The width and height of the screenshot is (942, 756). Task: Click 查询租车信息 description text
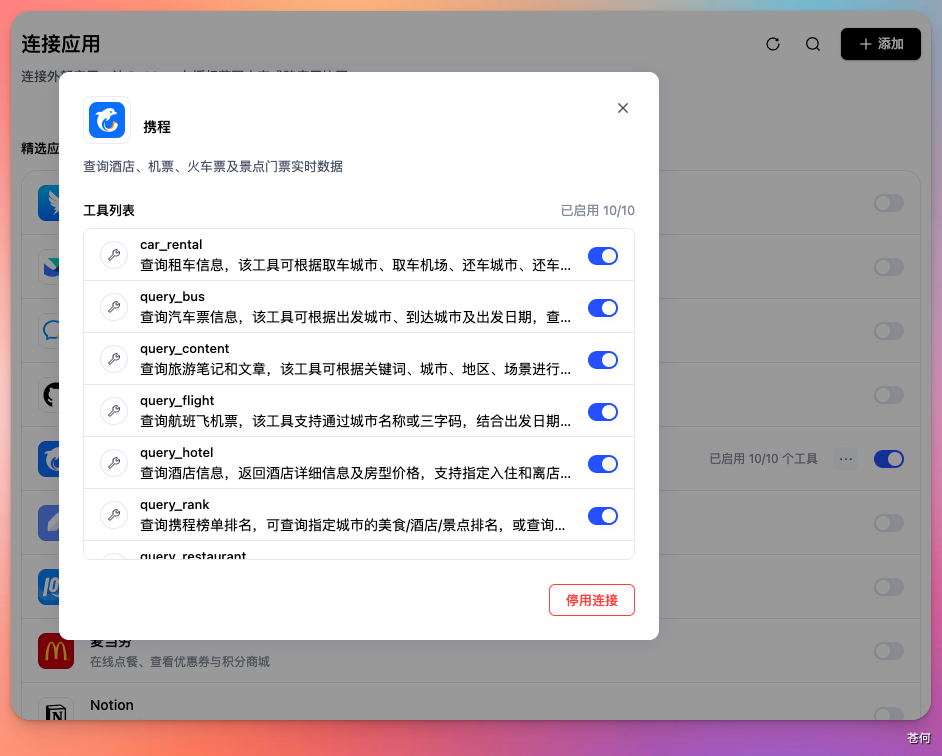[356, 265]
